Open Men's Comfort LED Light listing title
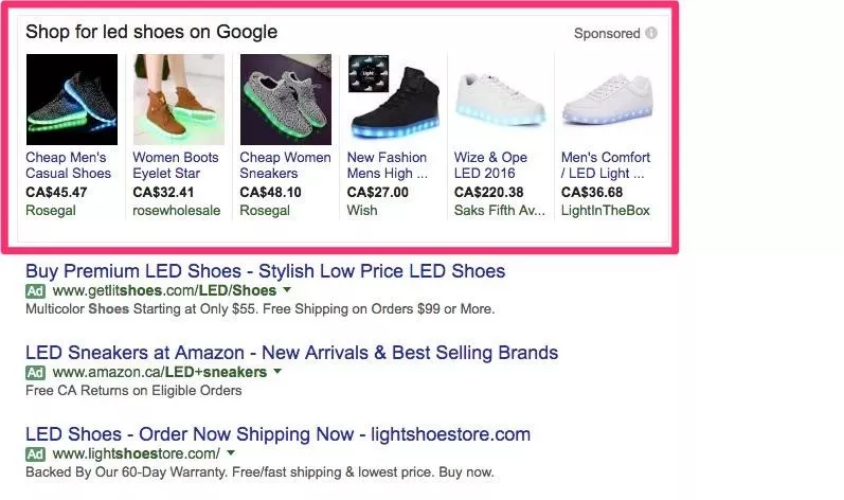Screen dimensions: 844x500 click(x=605, y=165)
